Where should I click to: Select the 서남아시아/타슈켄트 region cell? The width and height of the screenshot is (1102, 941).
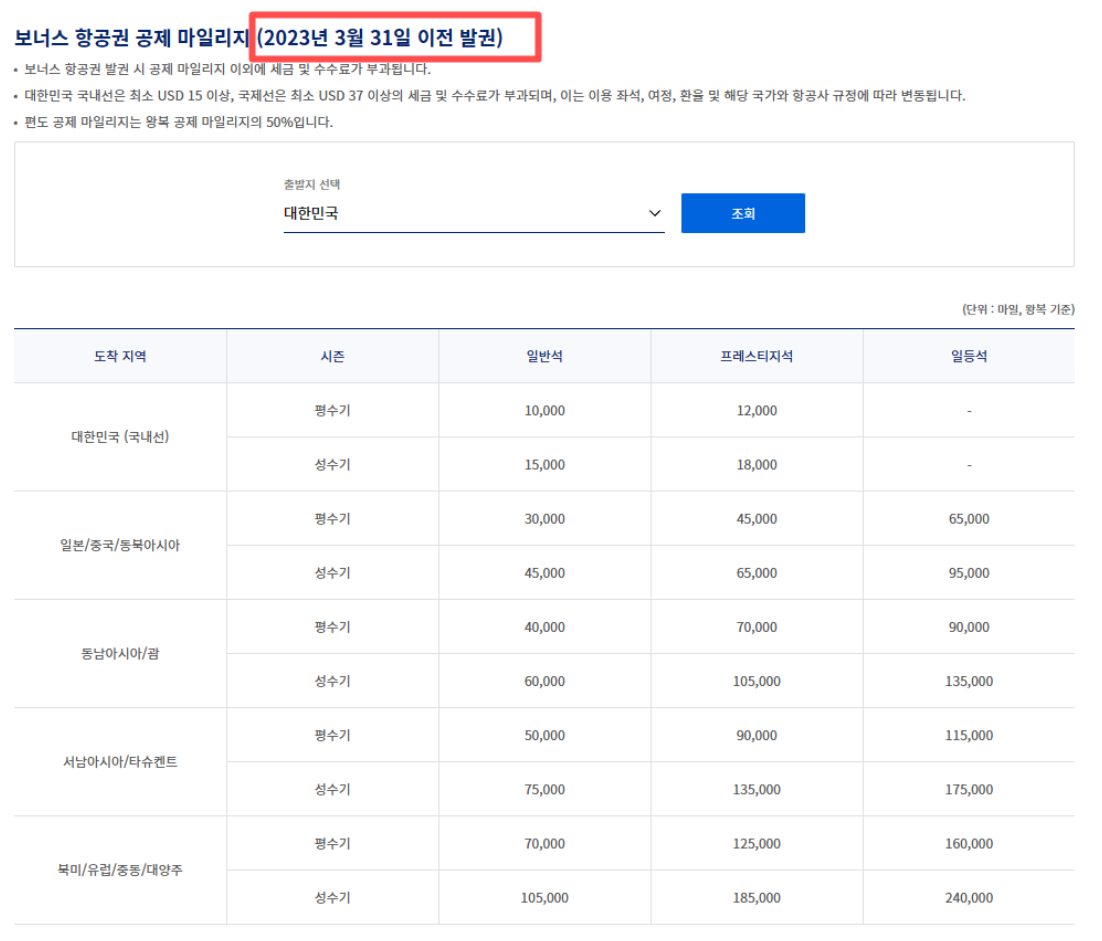pos(122,761)
